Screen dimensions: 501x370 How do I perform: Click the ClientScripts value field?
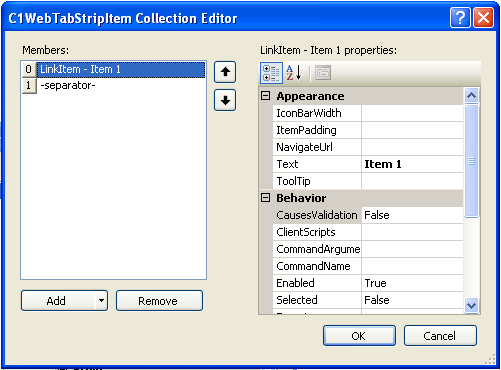click(412, 232)
